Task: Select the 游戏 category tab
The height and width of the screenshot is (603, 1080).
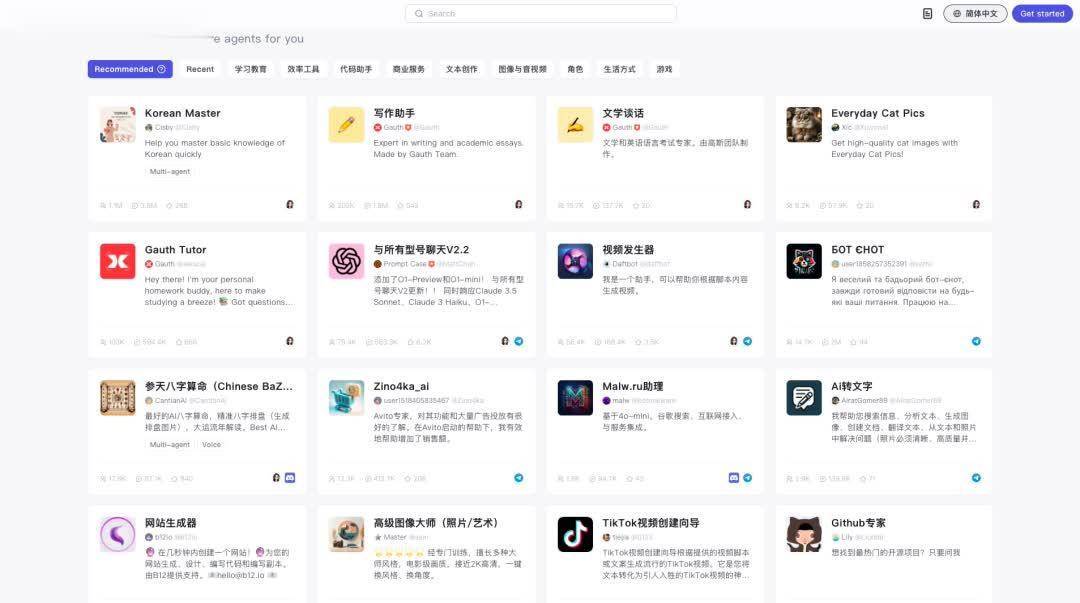Action: coord(664,69)
